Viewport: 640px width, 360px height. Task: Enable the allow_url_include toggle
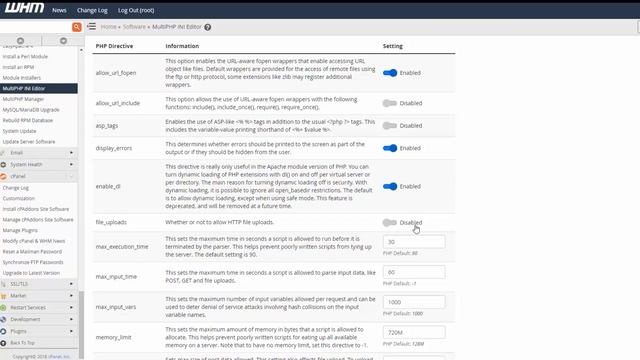pos(390,103)
